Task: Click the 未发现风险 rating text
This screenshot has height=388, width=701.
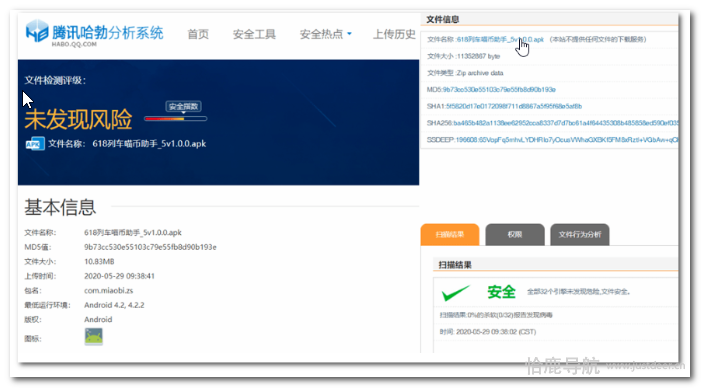Action: pos(78,119)
